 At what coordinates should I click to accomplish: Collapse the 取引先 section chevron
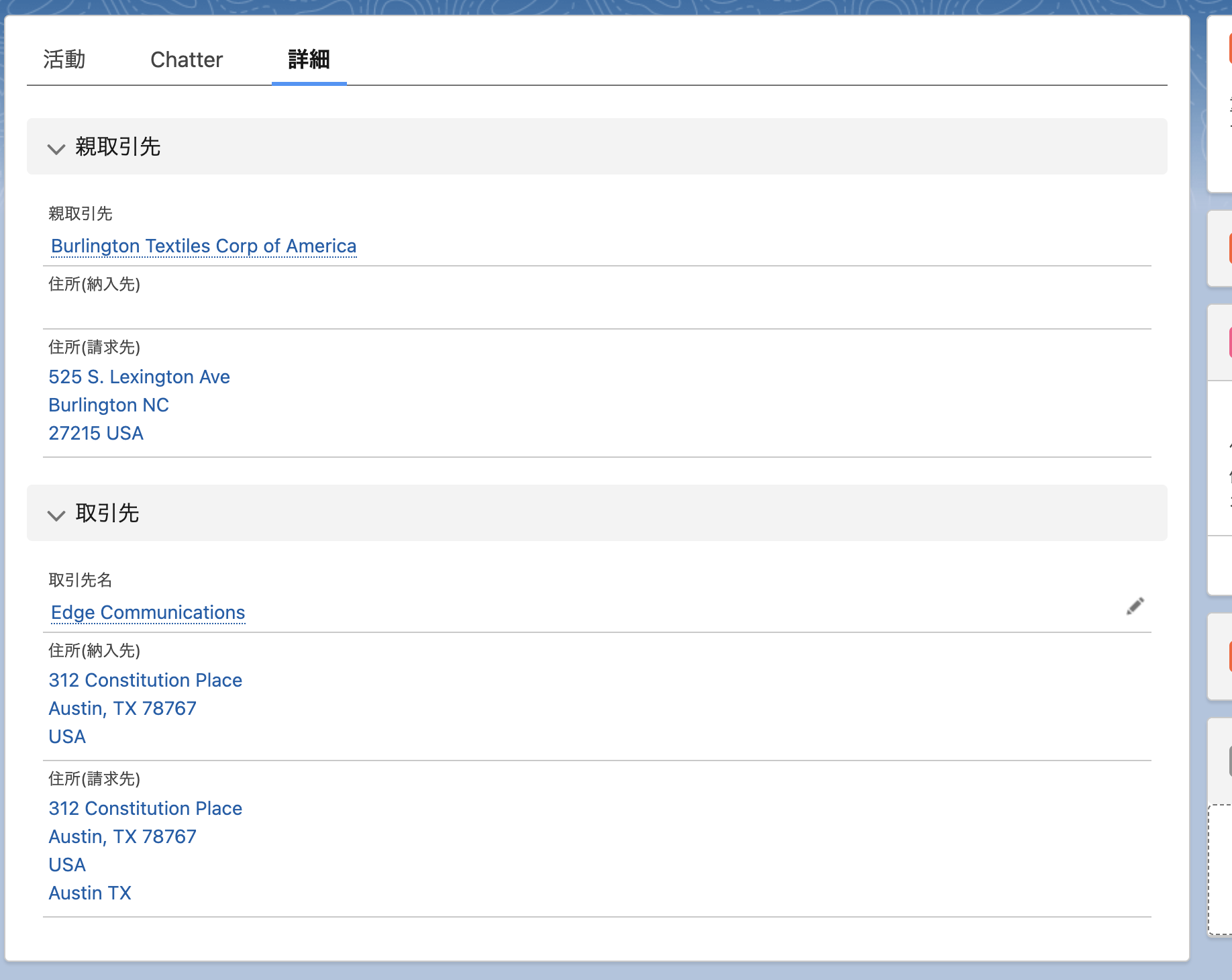56,515
